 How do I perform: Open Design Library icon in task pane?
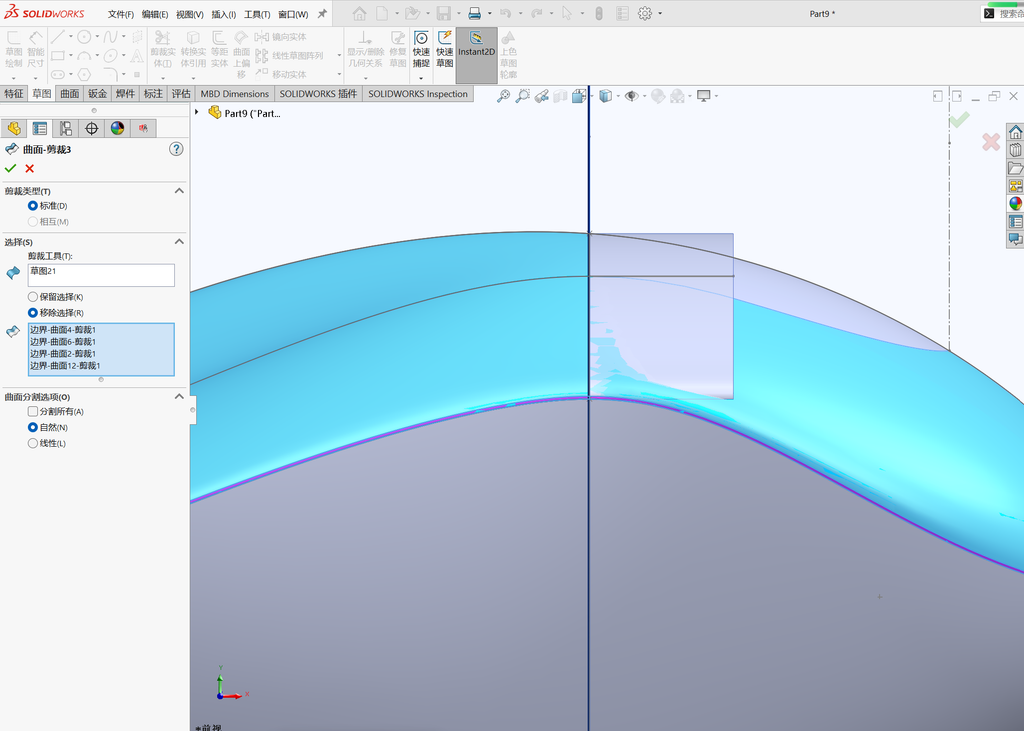click(1016, 150)
